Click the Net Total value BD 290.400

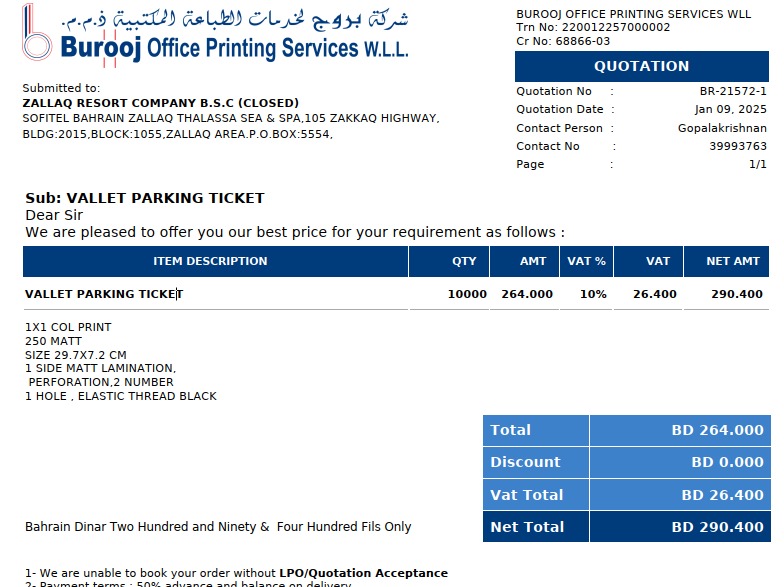(717, 527)
